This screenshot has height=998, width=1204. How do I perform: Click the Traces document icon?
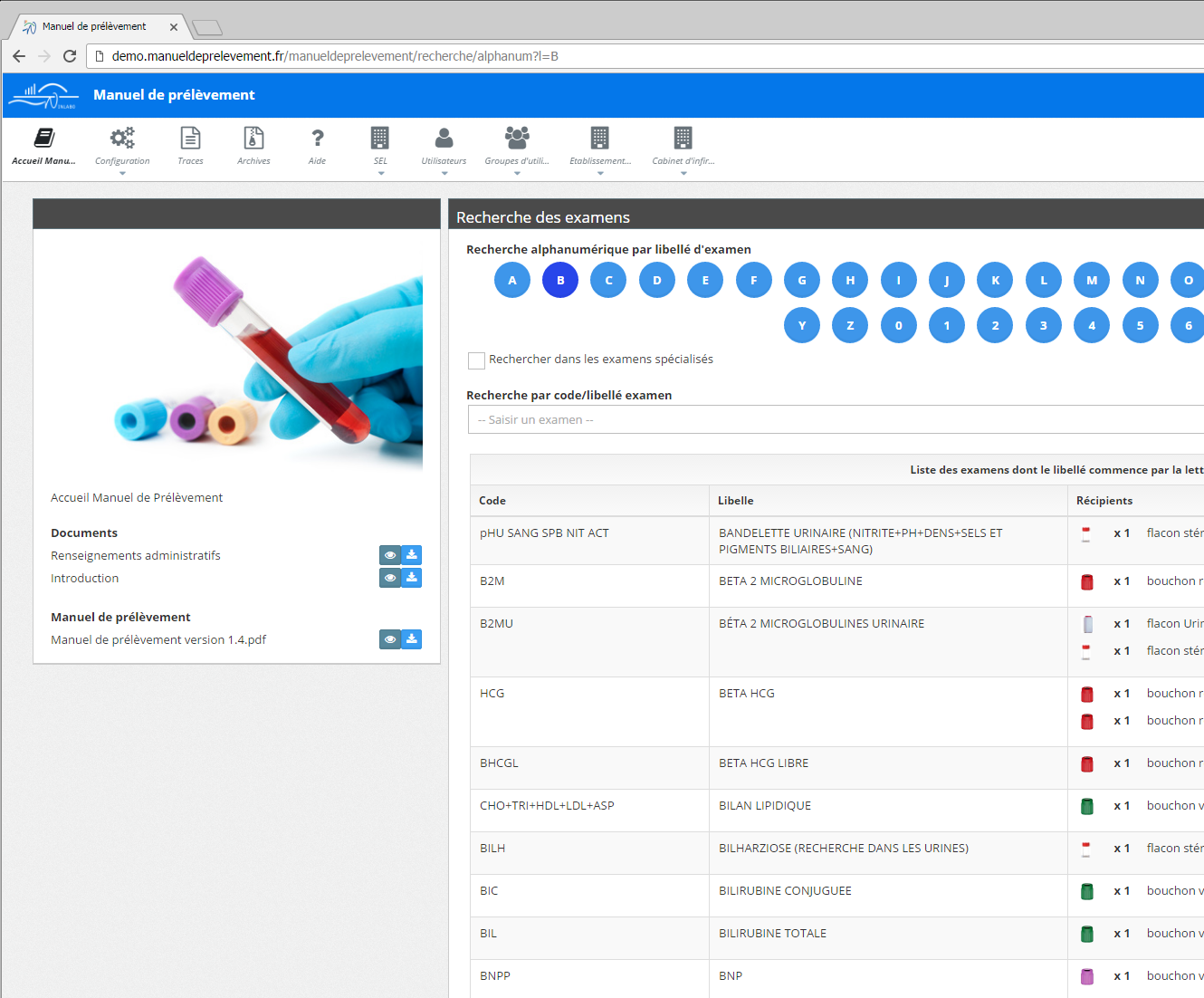[x=190, y=139]
